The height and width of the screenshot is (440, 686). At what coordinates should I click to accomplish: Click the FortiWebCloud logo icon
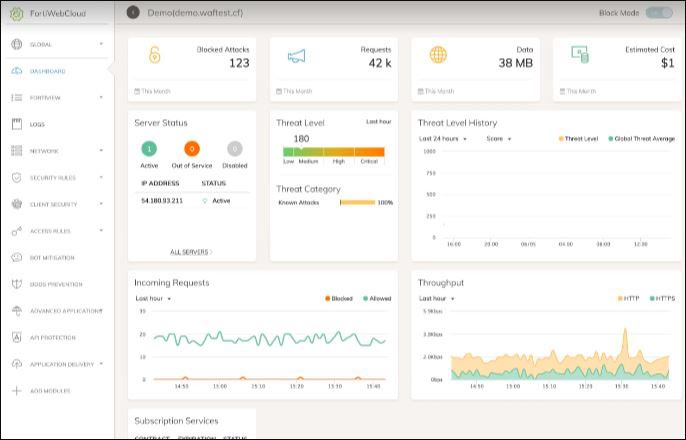click(x=17, y=14)
